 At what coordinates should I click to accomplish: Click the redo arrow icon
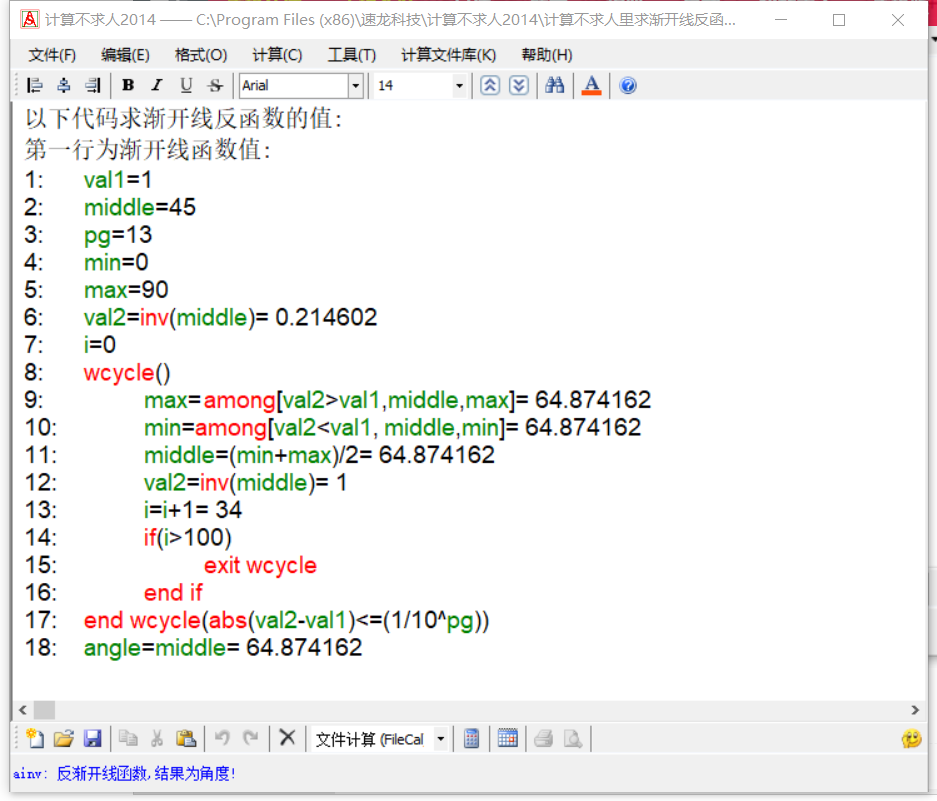[251, 739]
